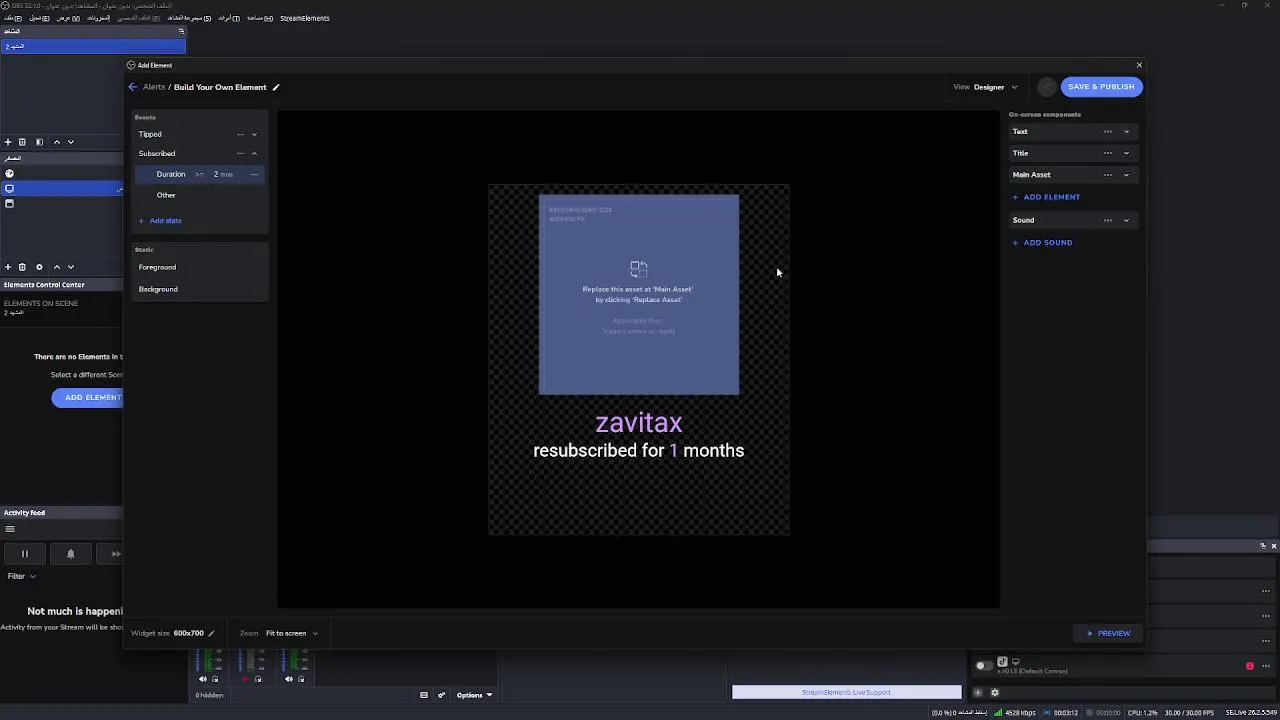Select the highlighted display capture source in OBS

[x=62, y=189]
